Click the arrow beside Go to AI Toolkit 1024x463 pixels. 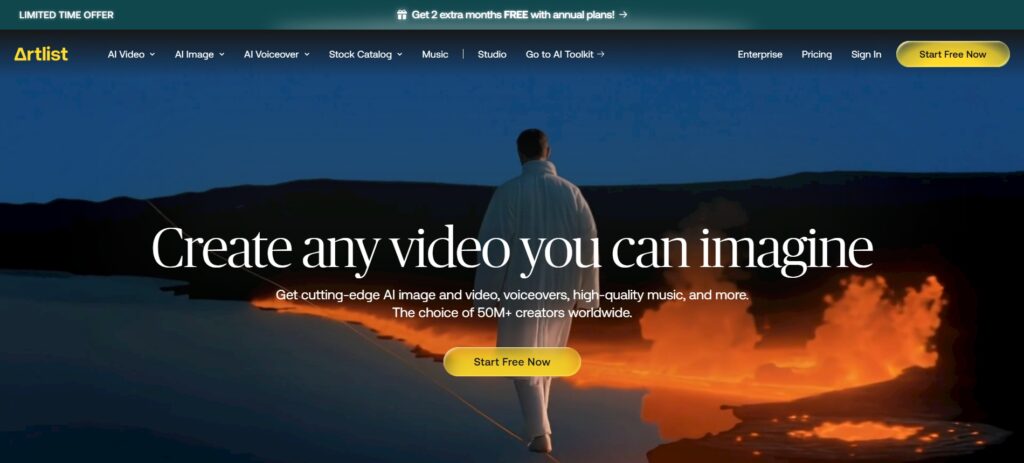coord(600,54)
